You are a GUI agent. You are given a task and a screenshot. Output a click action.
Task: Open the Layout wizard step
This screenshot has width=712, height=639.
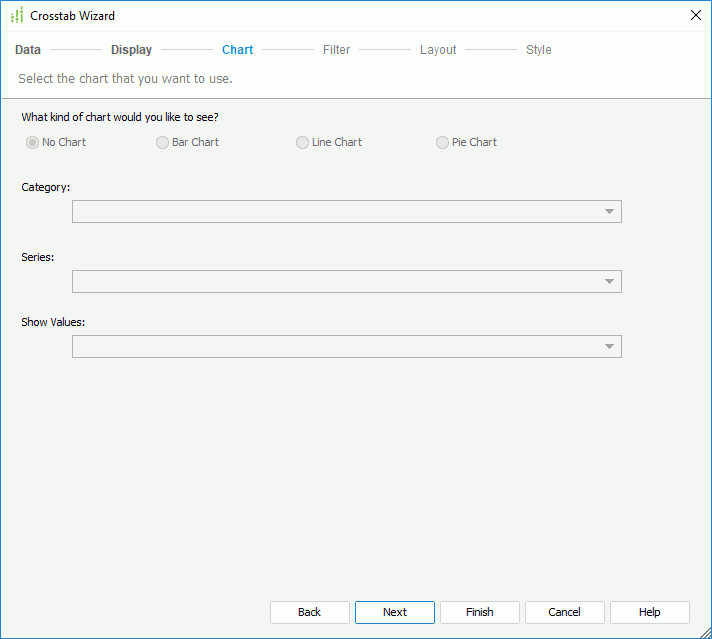438,50
